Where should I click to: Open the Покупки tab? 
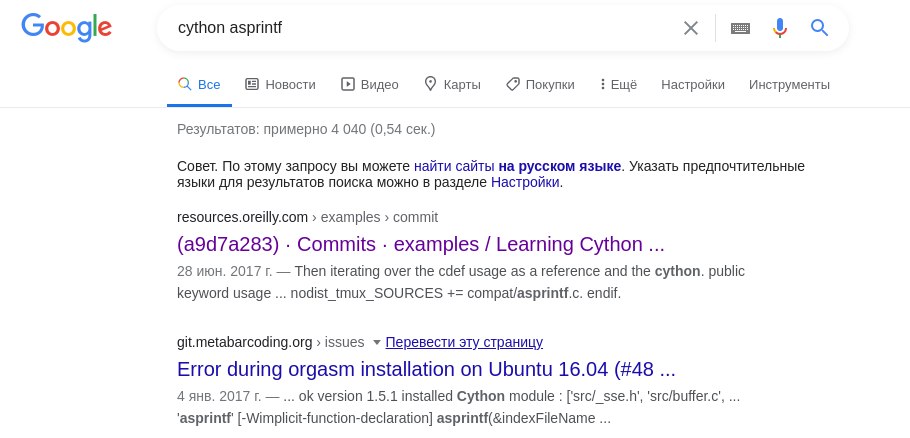(540, 85)
